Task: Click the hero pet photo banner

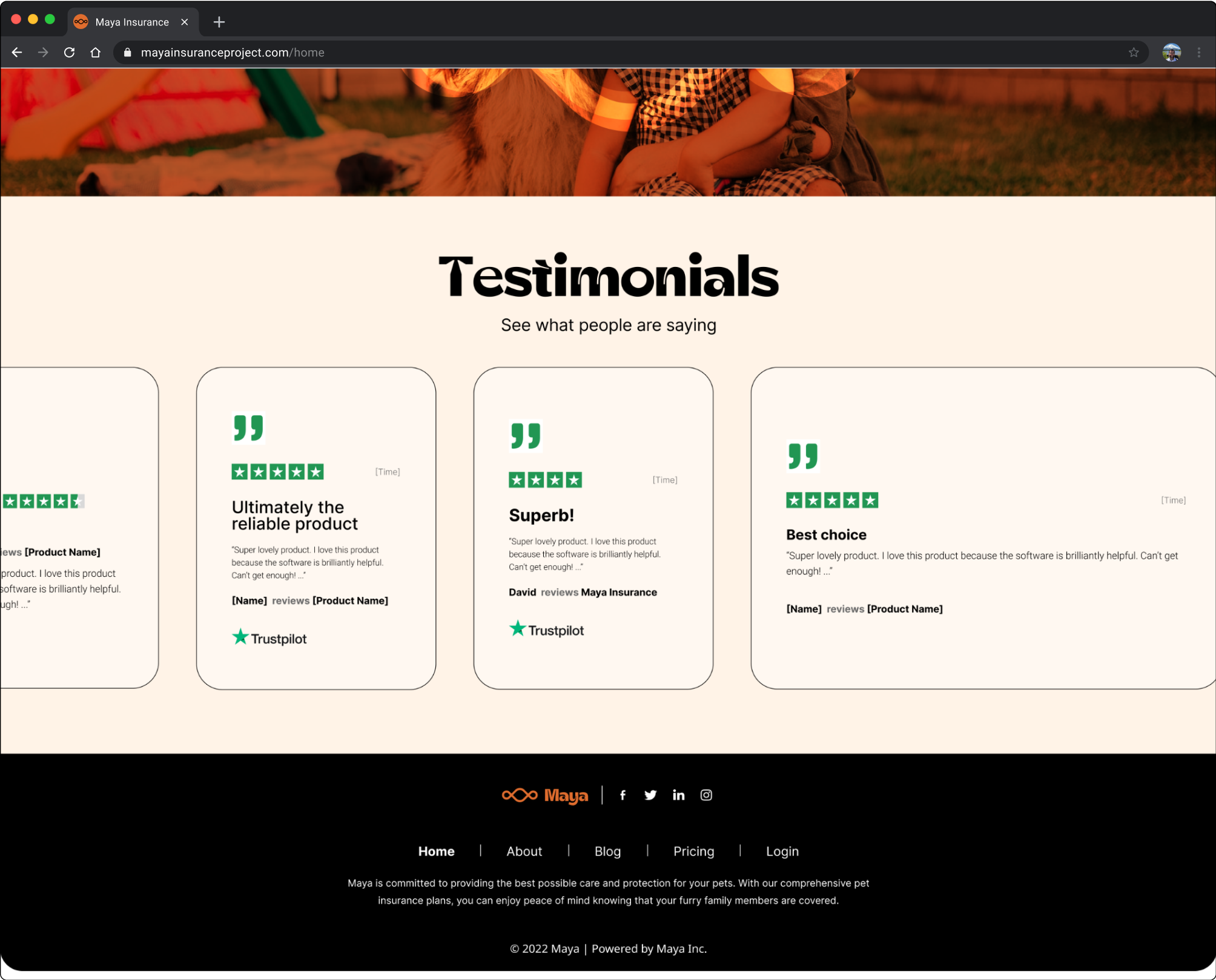Action: (608, 132)
